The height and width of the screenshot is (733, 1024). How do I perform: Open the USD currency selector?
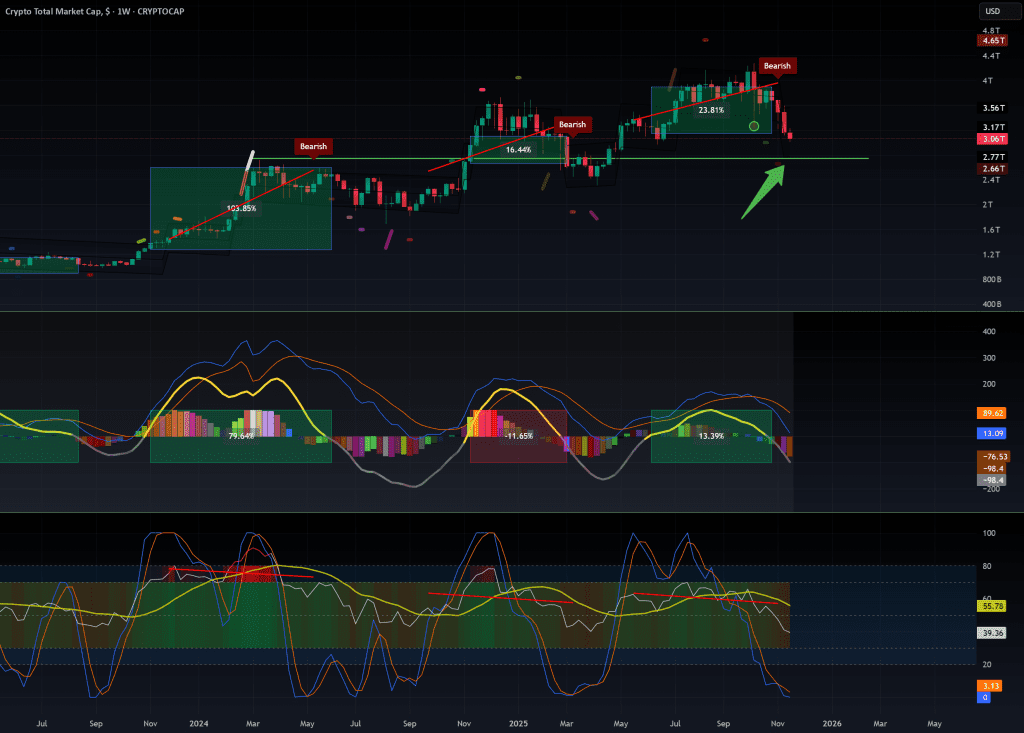pyautogui.click(x=993, y=11)
